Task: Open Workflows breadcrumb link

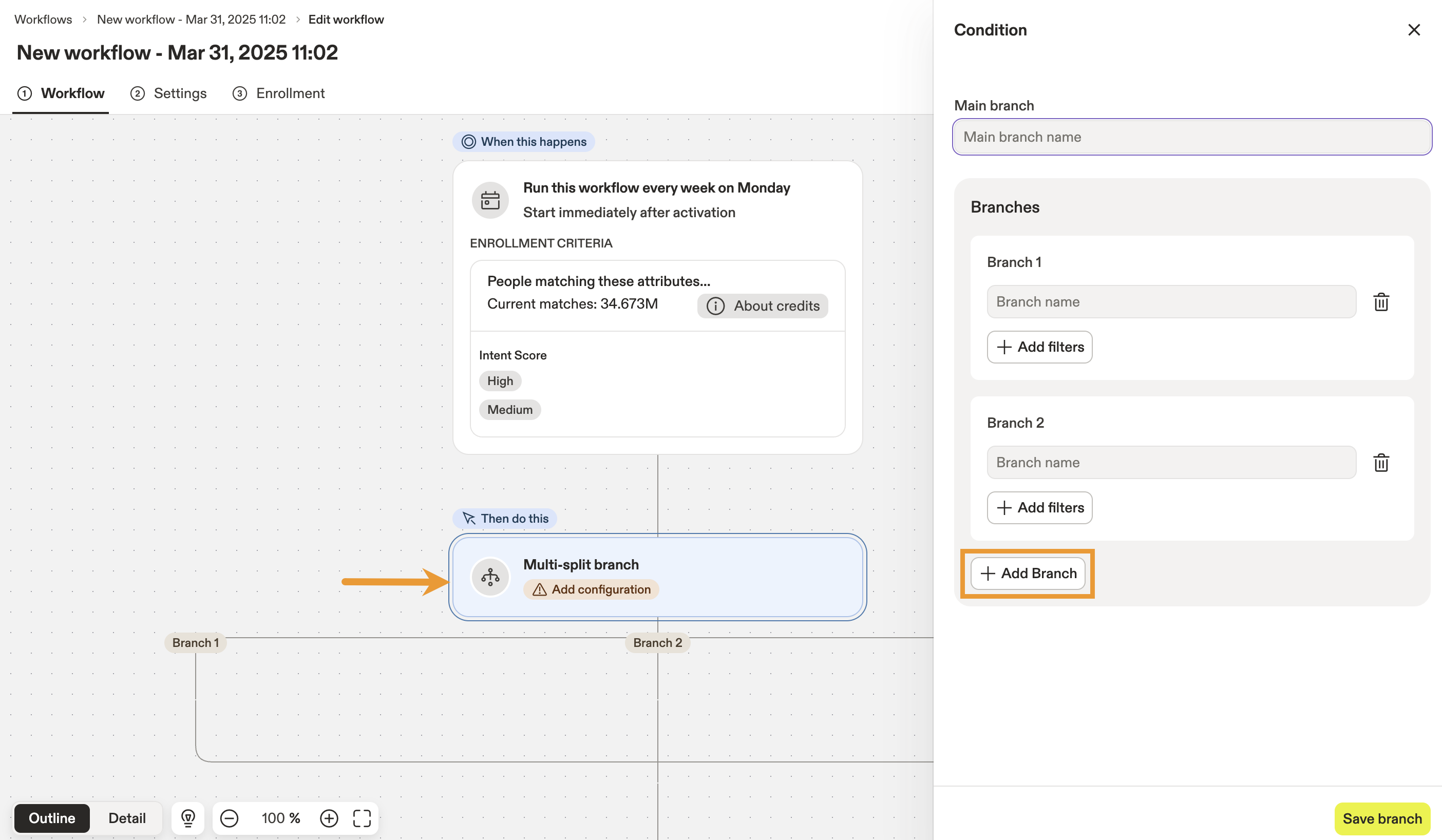Action: (43, 20)
